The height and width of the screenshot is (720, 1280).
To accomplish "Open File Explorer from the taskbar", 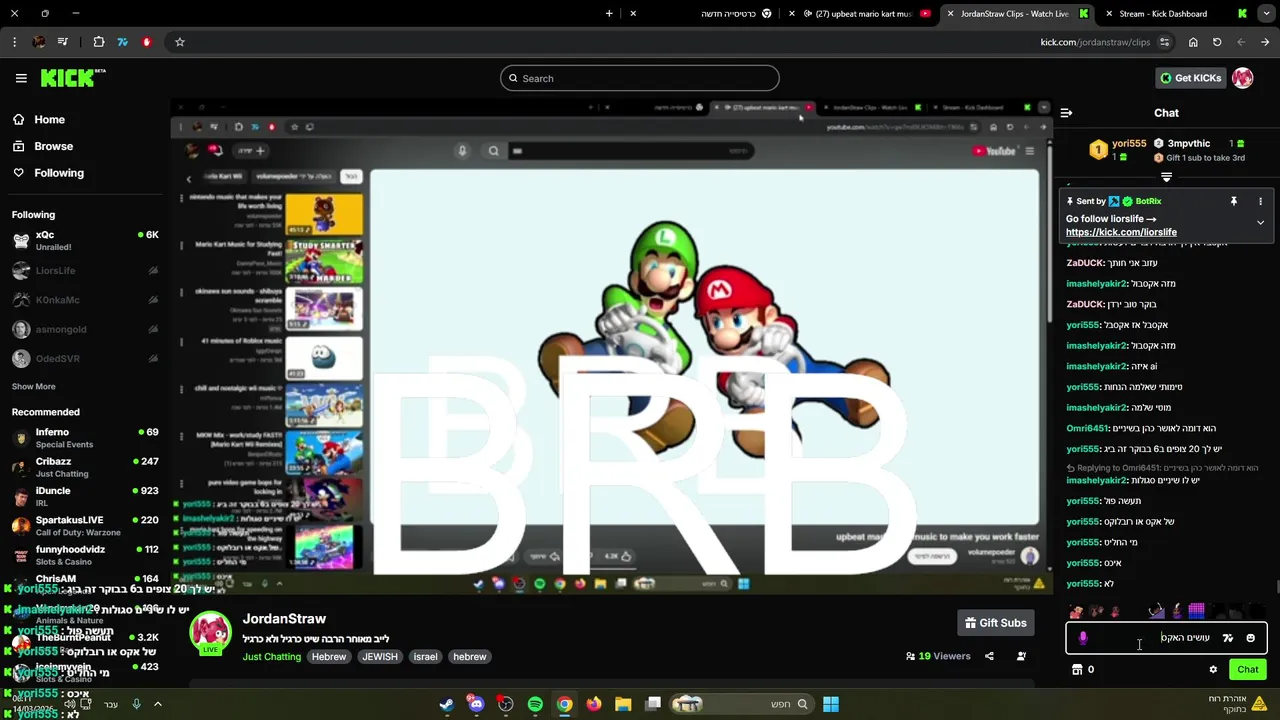I will coord(623,704).
